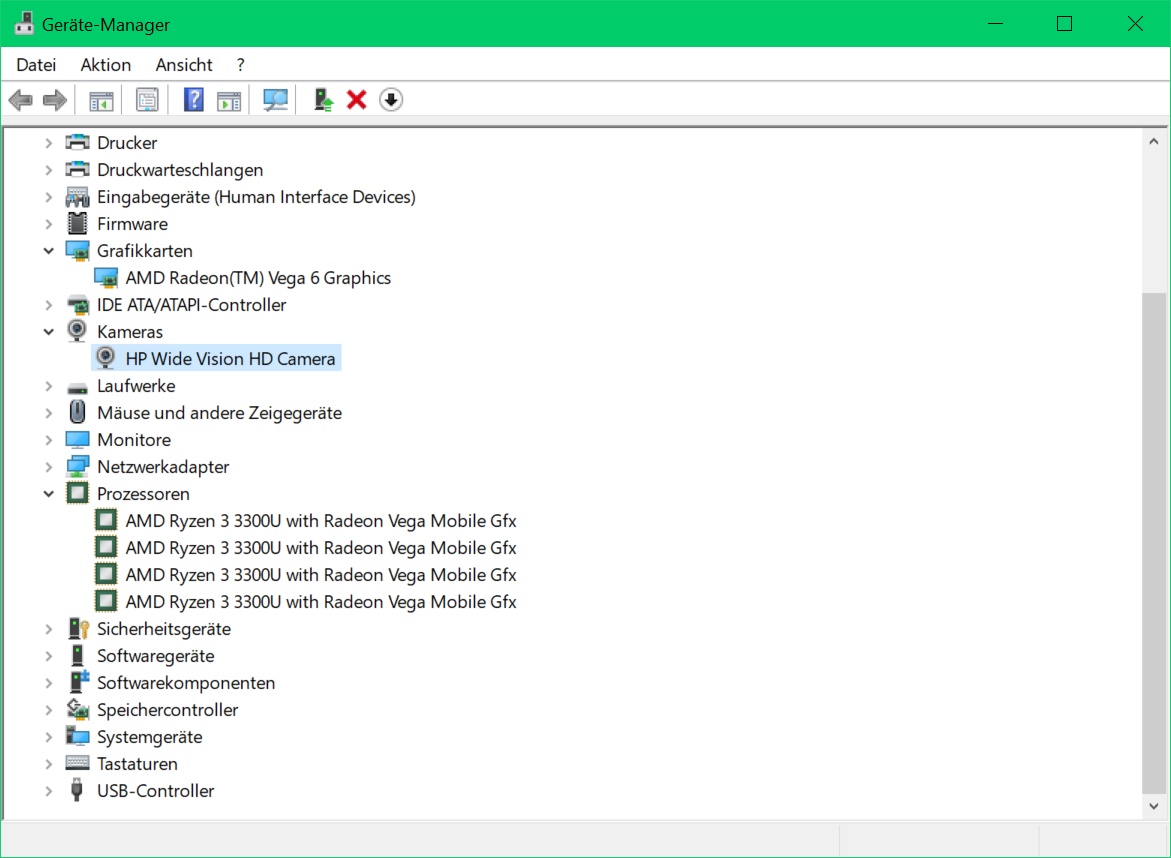Screen dimensions: 1171x858
Task: Select the Systemgeräte label
Action: 149,737
